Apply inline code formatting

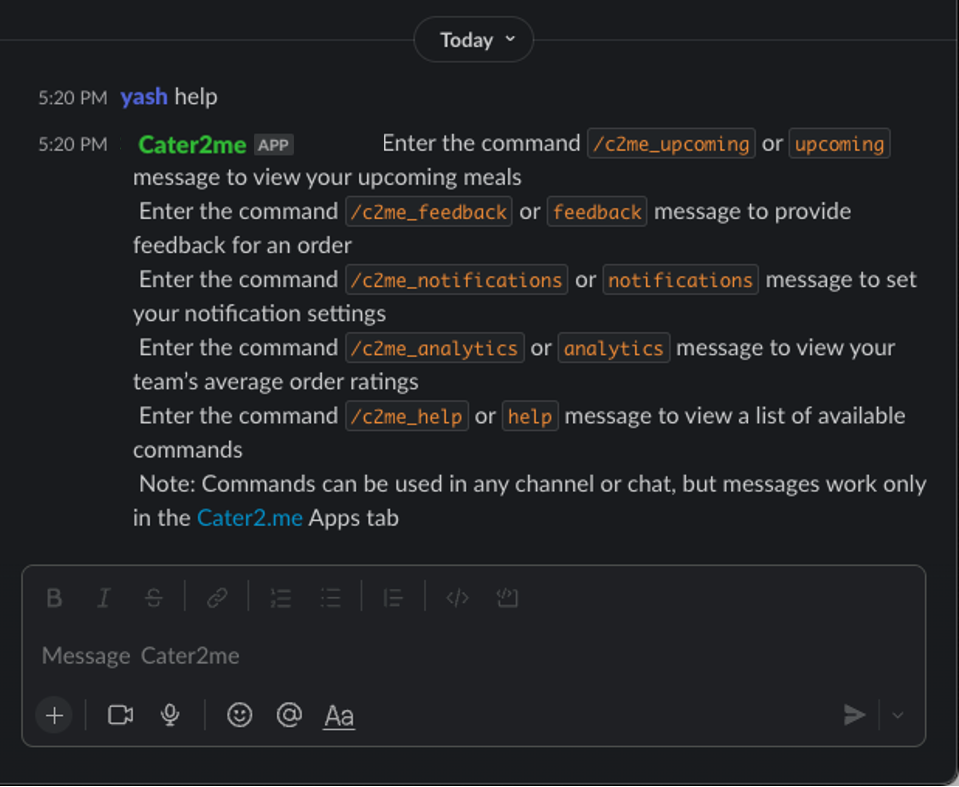457,597
